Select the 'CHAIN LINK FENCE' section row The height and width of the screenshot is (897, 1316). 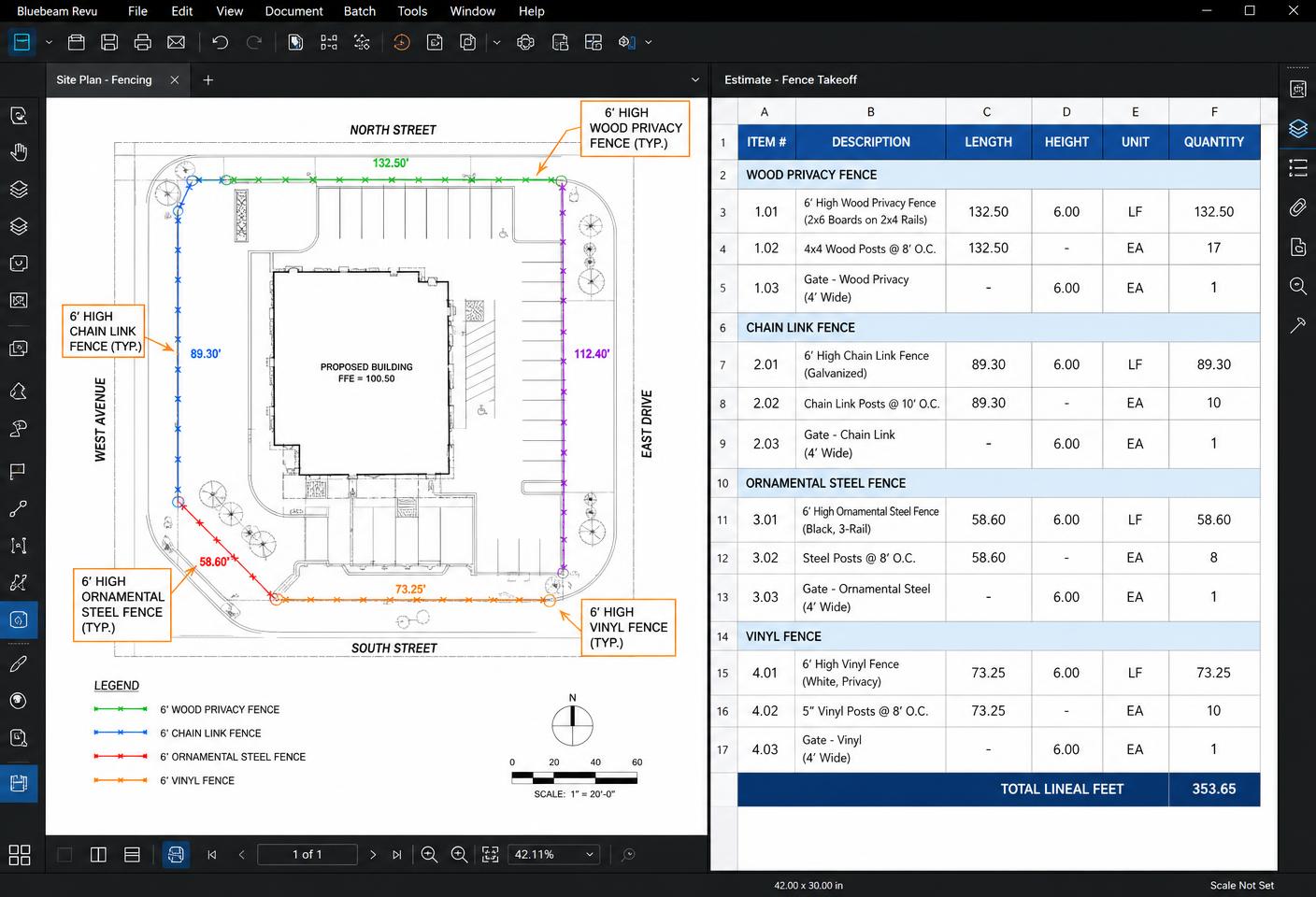tap(998, 328)
